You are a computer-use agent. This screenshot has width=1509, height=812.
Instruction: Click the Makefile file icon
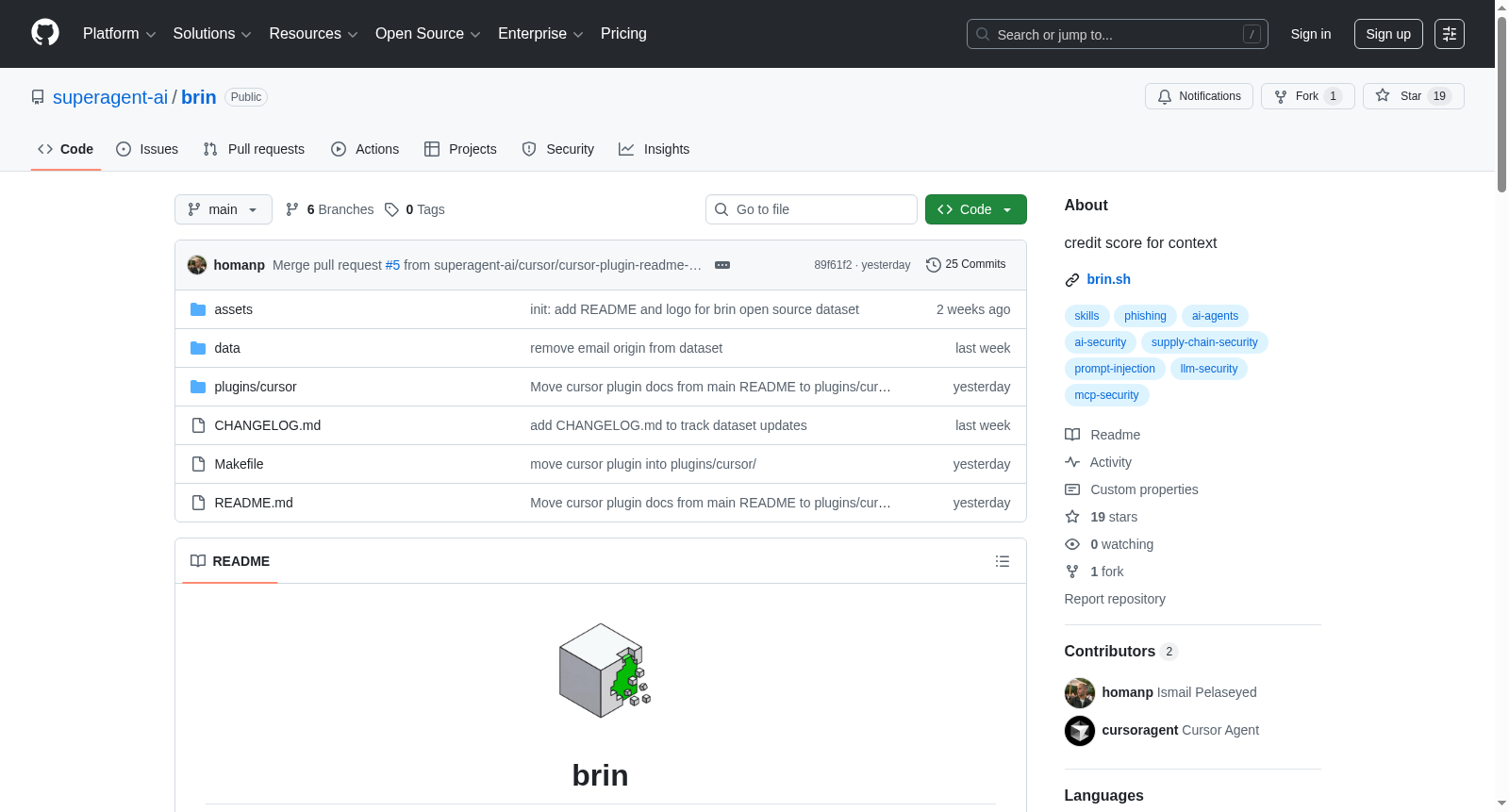pyautogui.click(x=198, y=464)
